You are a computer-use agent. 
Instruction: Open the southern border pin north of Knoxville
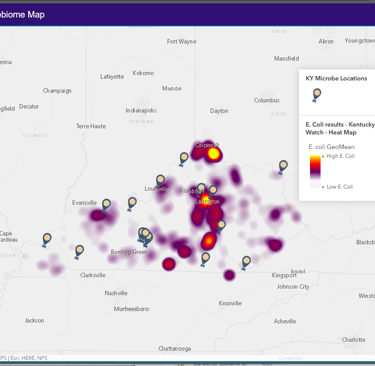(205, 260)
